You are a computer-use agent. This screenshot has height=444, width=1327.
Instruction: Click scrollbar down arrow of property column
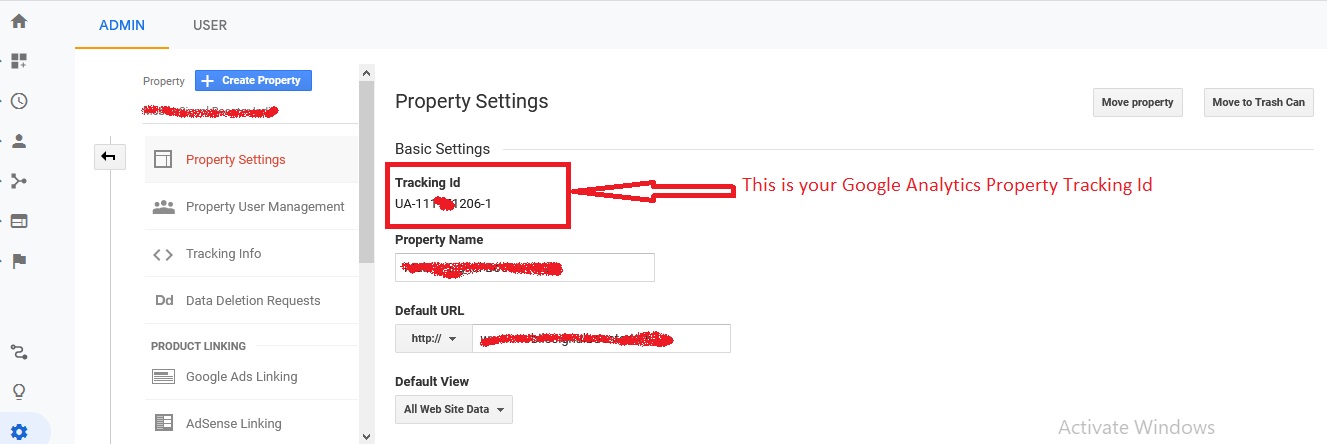tap(367, 436)
